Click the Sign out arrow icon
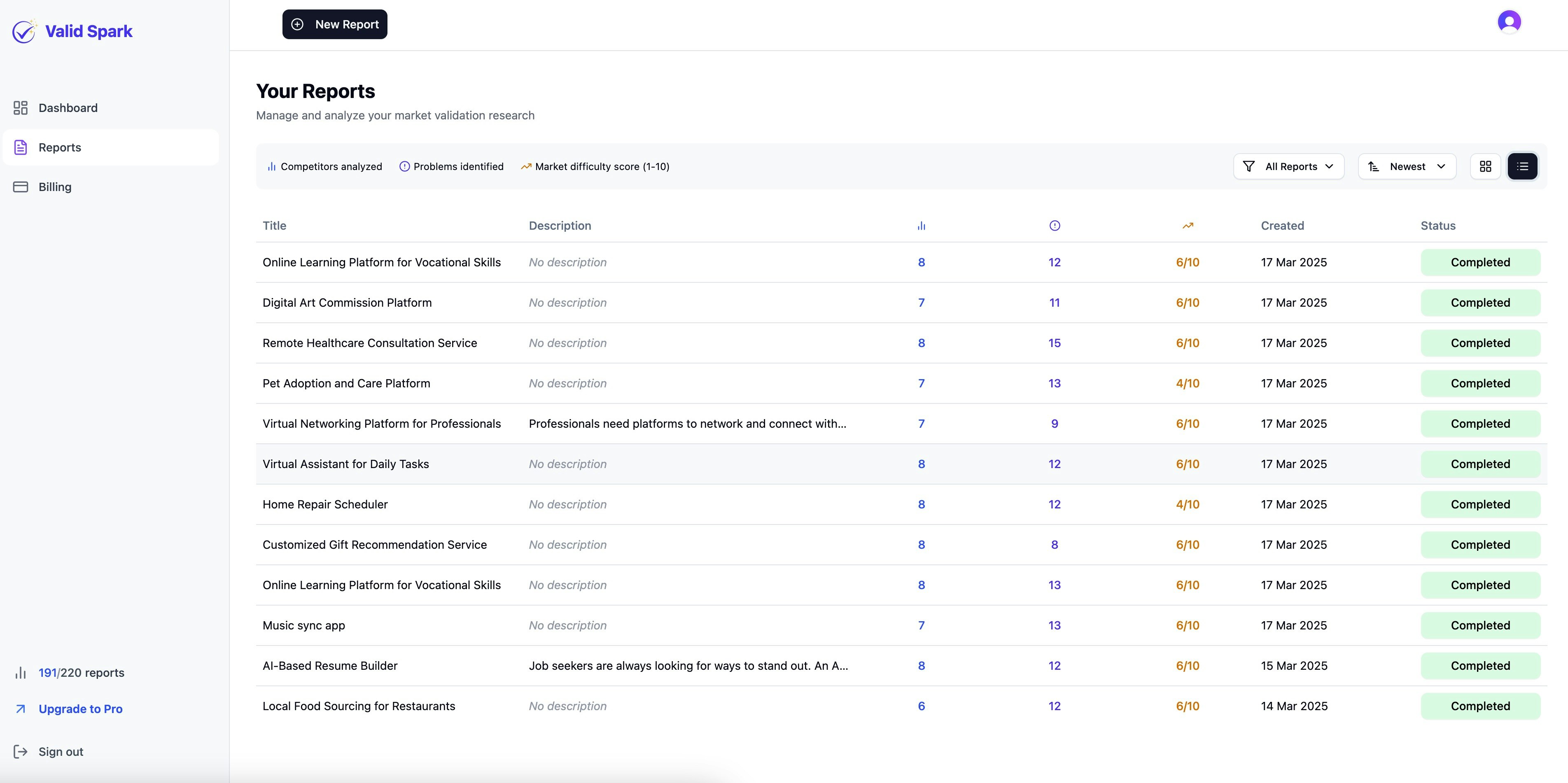Screen dimensions: 1568x783 (21, 751)
